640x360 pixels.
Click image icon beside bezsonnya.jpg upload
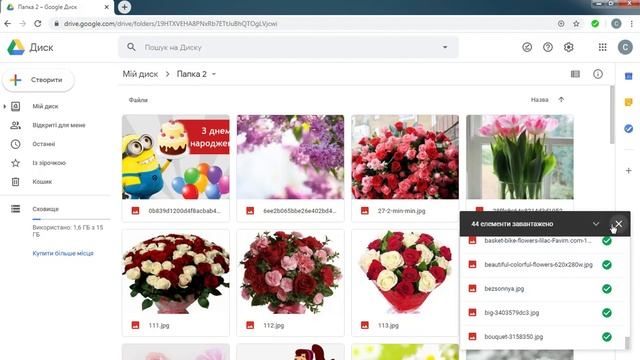click(x=472, y=289)
